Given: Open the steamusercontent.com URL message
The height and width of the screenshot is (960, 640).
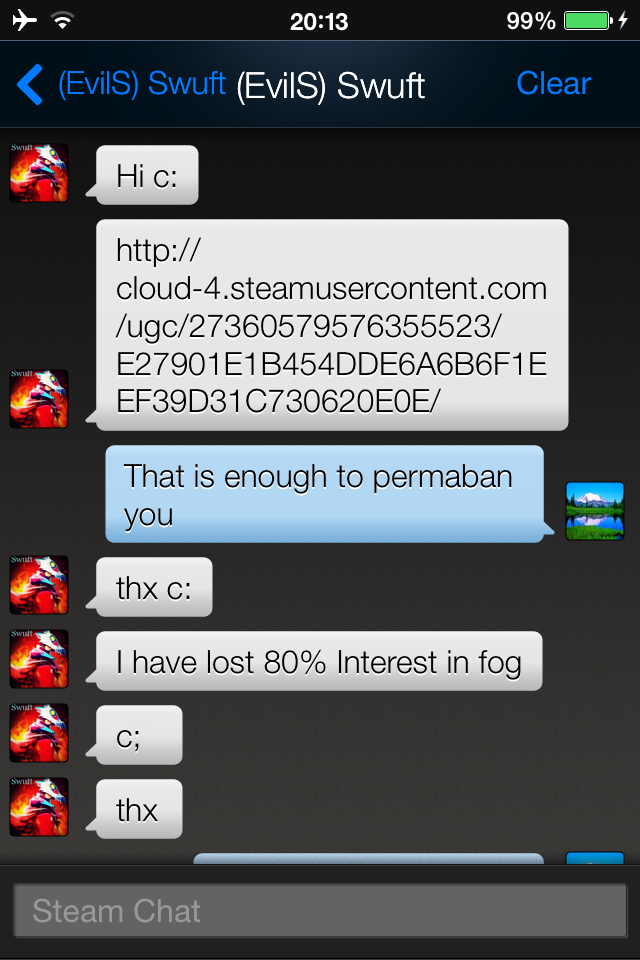Looking at the screenshot, I should [332, 325].
